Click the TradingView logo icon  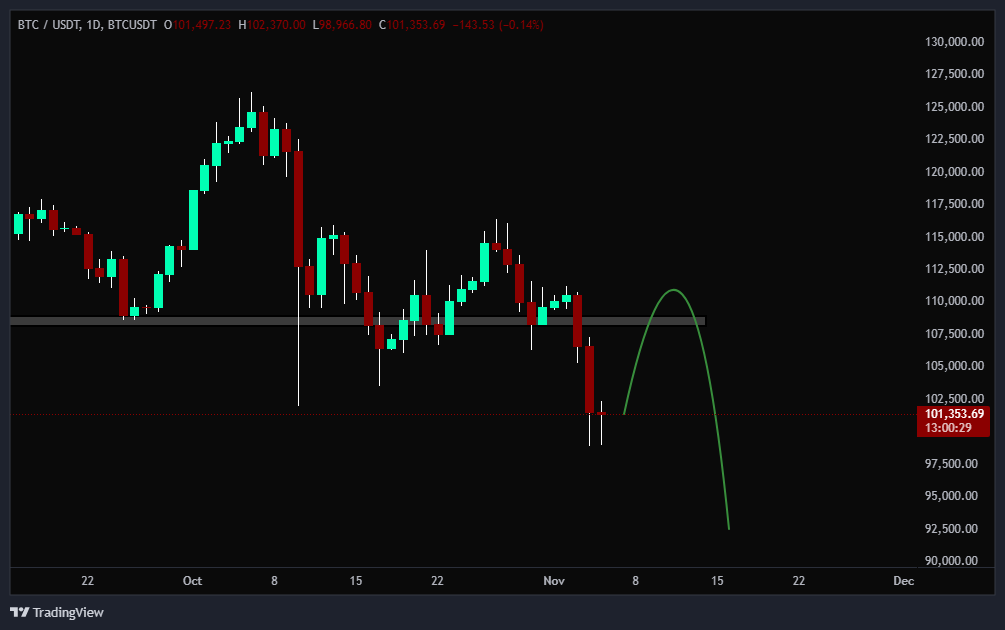(19, 612)
